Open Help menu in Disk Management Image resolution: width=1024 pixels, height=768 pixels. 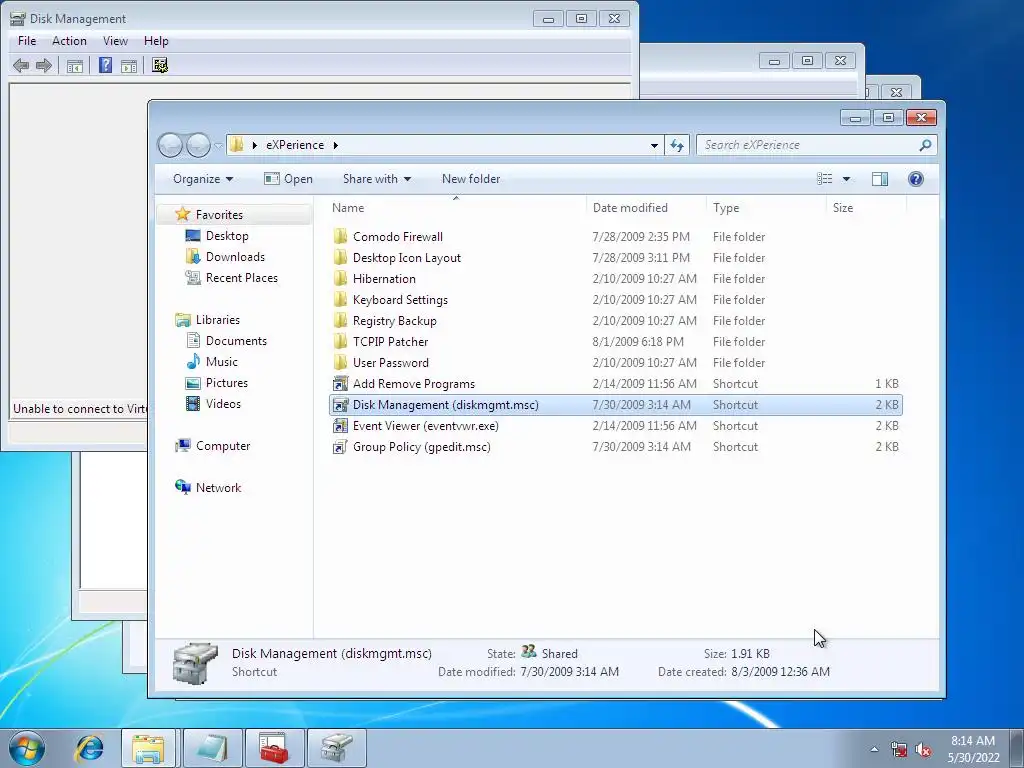coord(156,40)
